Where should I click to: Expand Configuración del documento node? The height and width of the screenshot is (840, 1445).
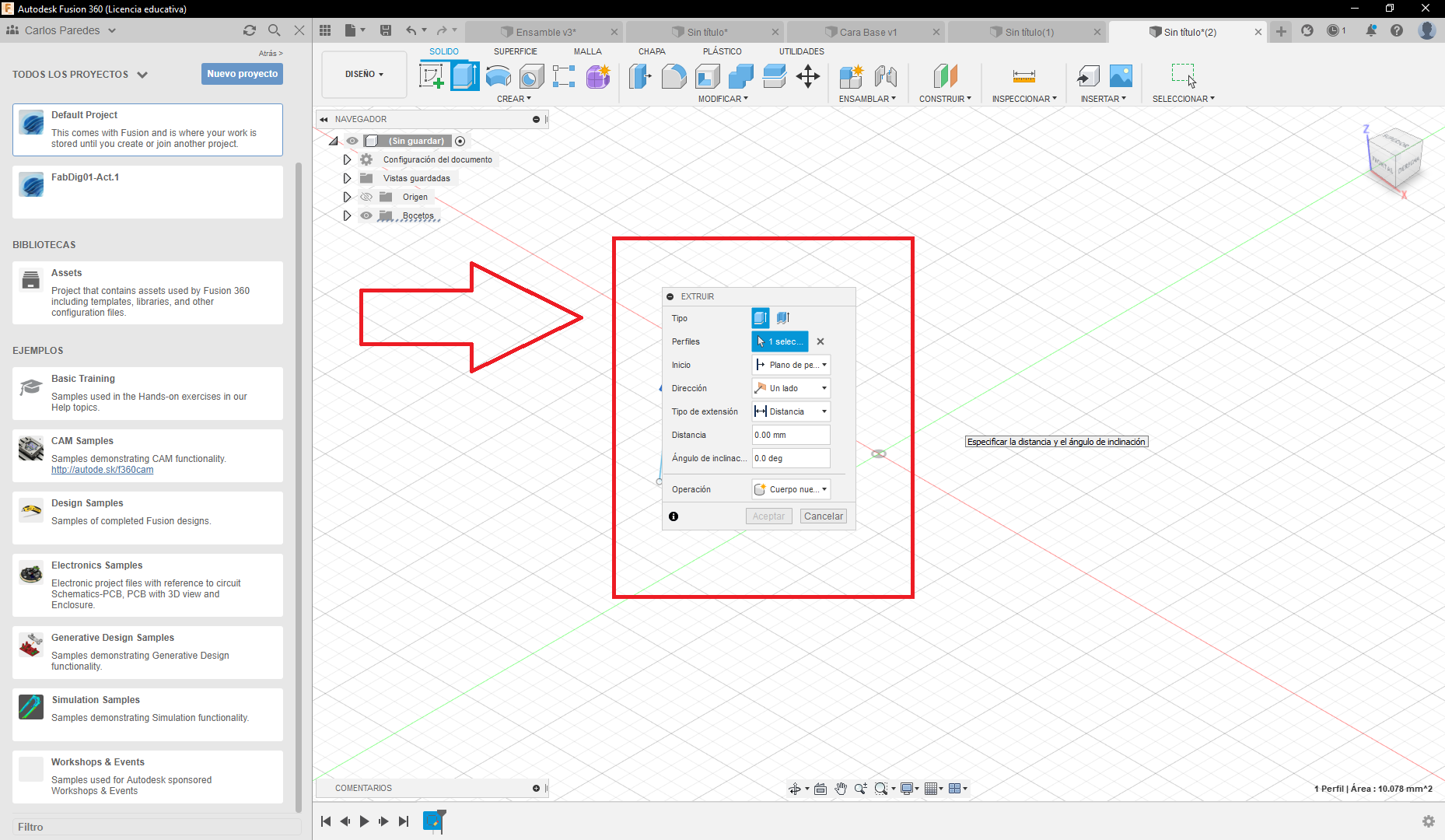(347, 159)
